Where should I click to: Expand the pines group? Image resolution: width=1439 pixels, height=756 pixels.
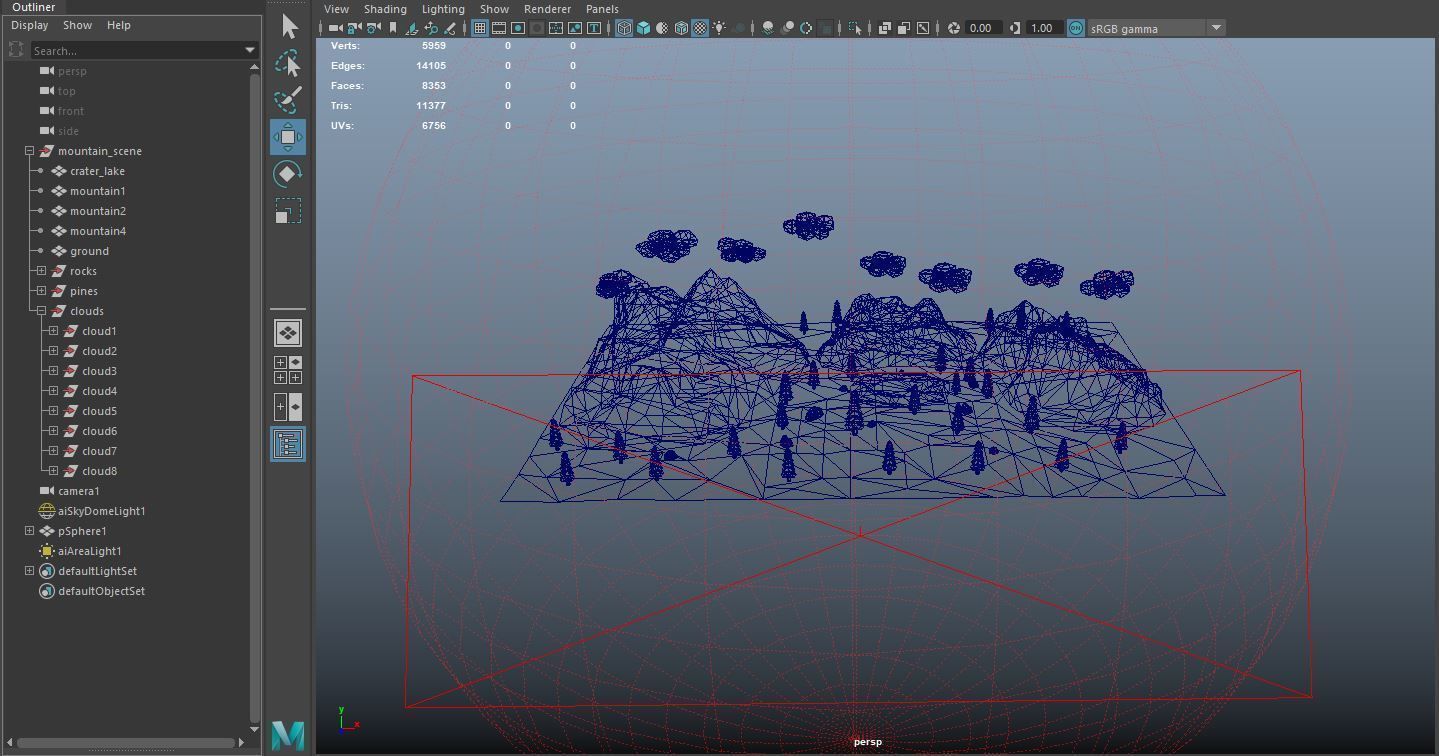coord(41,291)
